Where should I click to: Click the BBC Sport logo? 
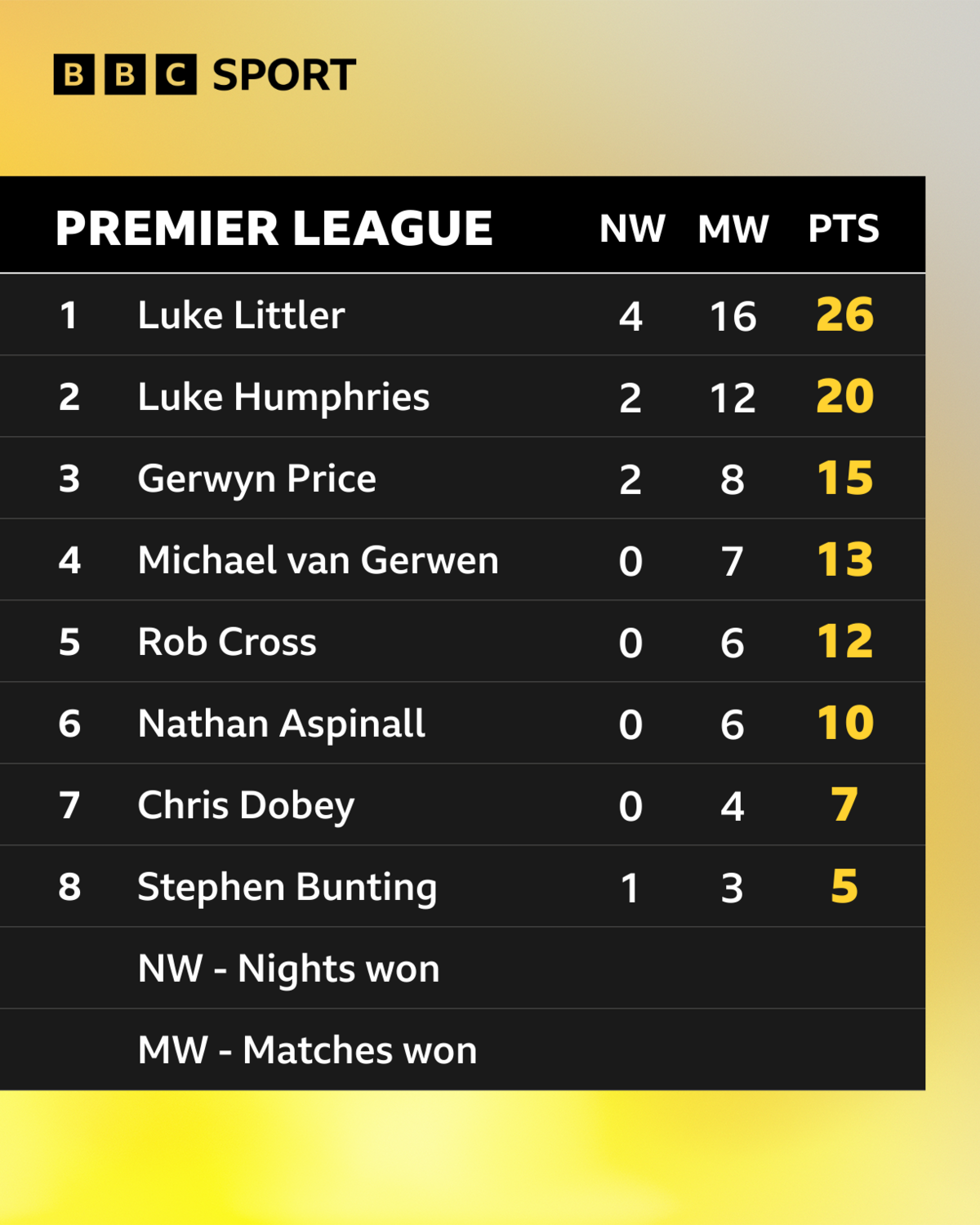[x=204, y=74]
